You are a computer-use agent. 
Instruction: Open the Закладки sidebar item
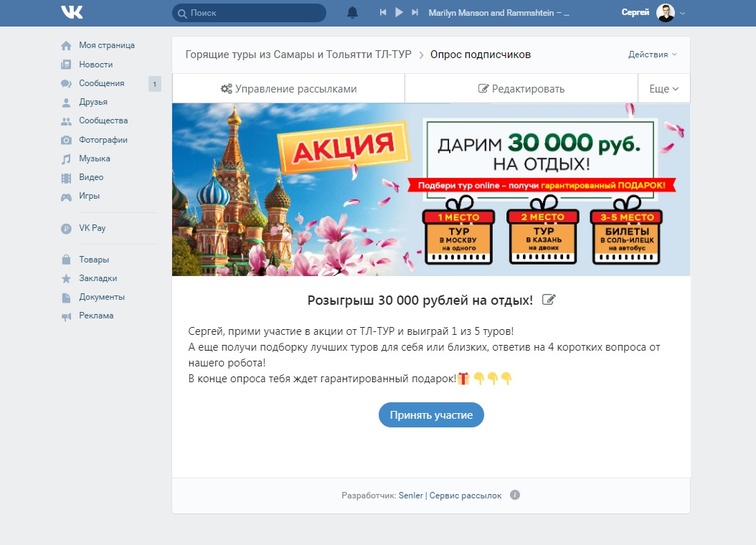(x=98, y=278)
